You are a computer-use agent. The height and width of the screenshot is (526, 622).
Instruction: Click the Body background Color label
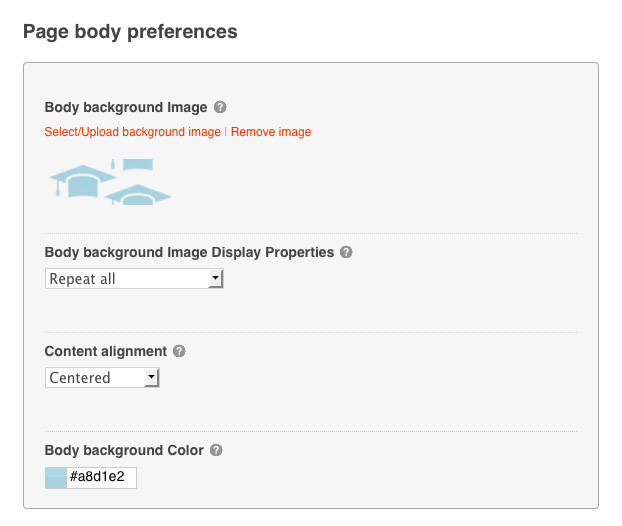coord(124,450)
